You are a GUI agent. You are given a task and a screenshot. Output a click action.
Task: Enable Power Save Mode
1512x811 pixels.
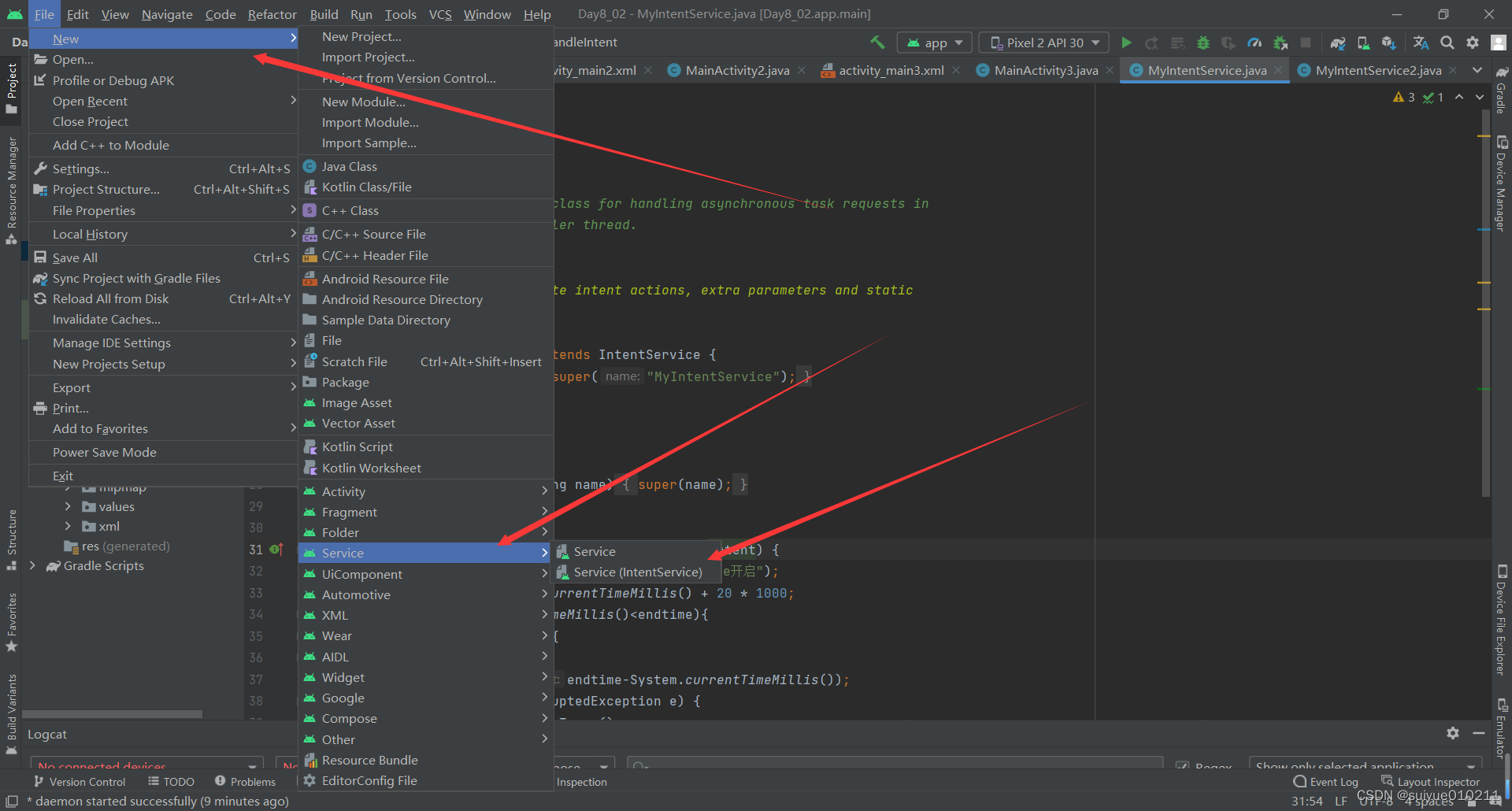[x=103, y=452]
